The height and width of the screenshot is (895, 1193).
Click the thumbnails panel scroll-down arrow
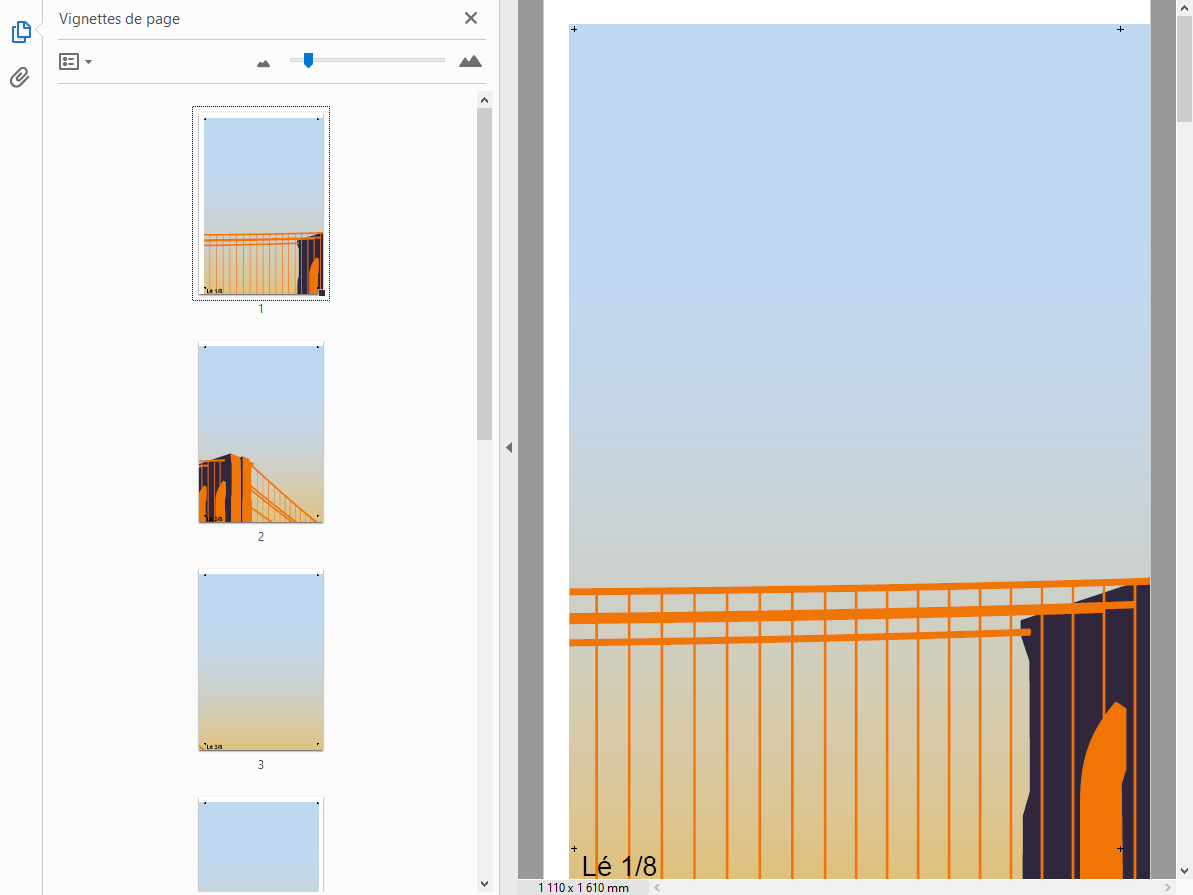click(485, 884)
